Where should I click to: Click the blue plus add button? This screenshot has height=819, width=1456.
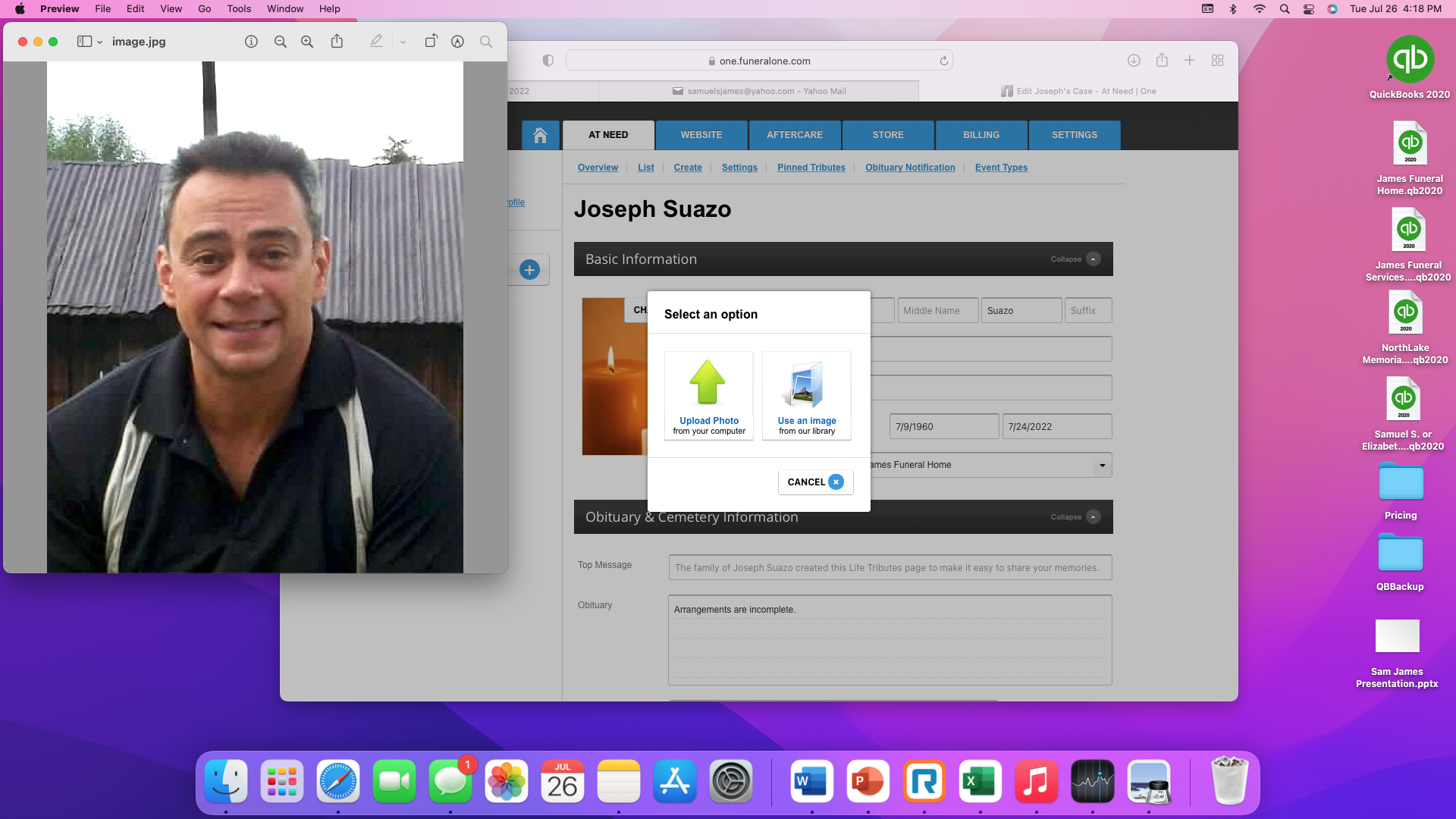tap(529, 269)
